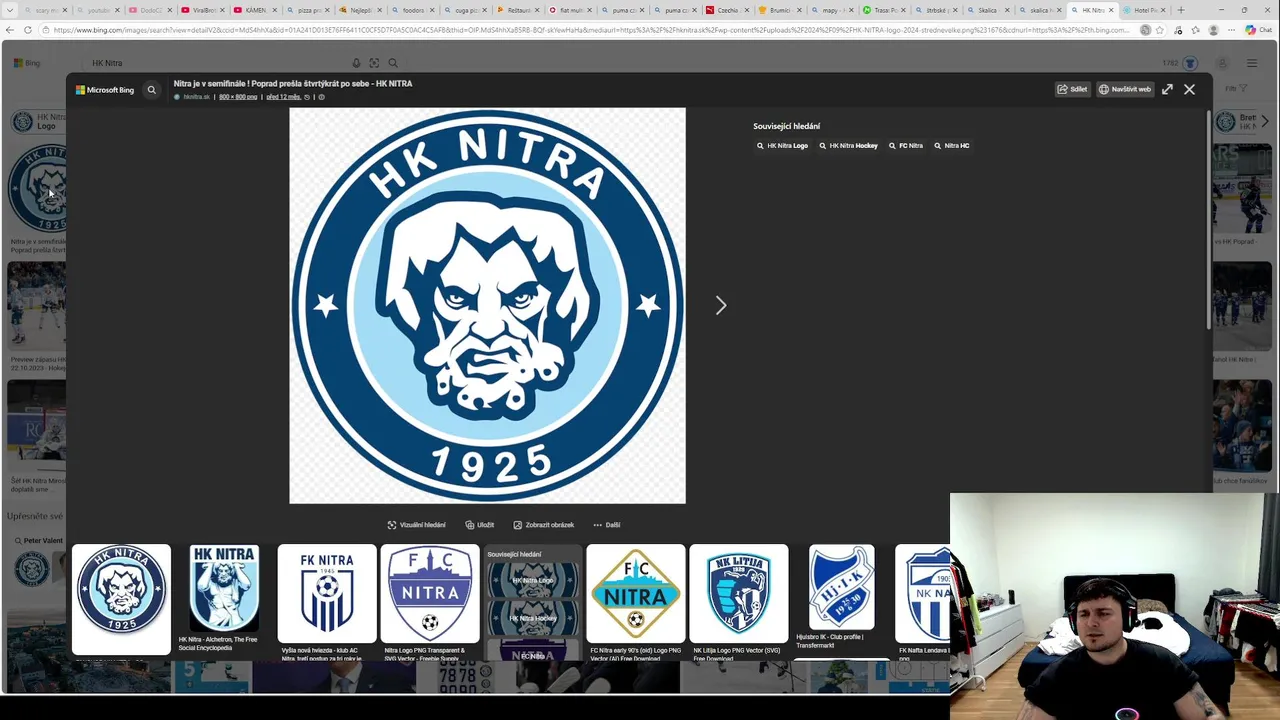Select the HK Nitra 1925 carousel thumbnail
Viewport: 1280px width, 720px height.
121,599
